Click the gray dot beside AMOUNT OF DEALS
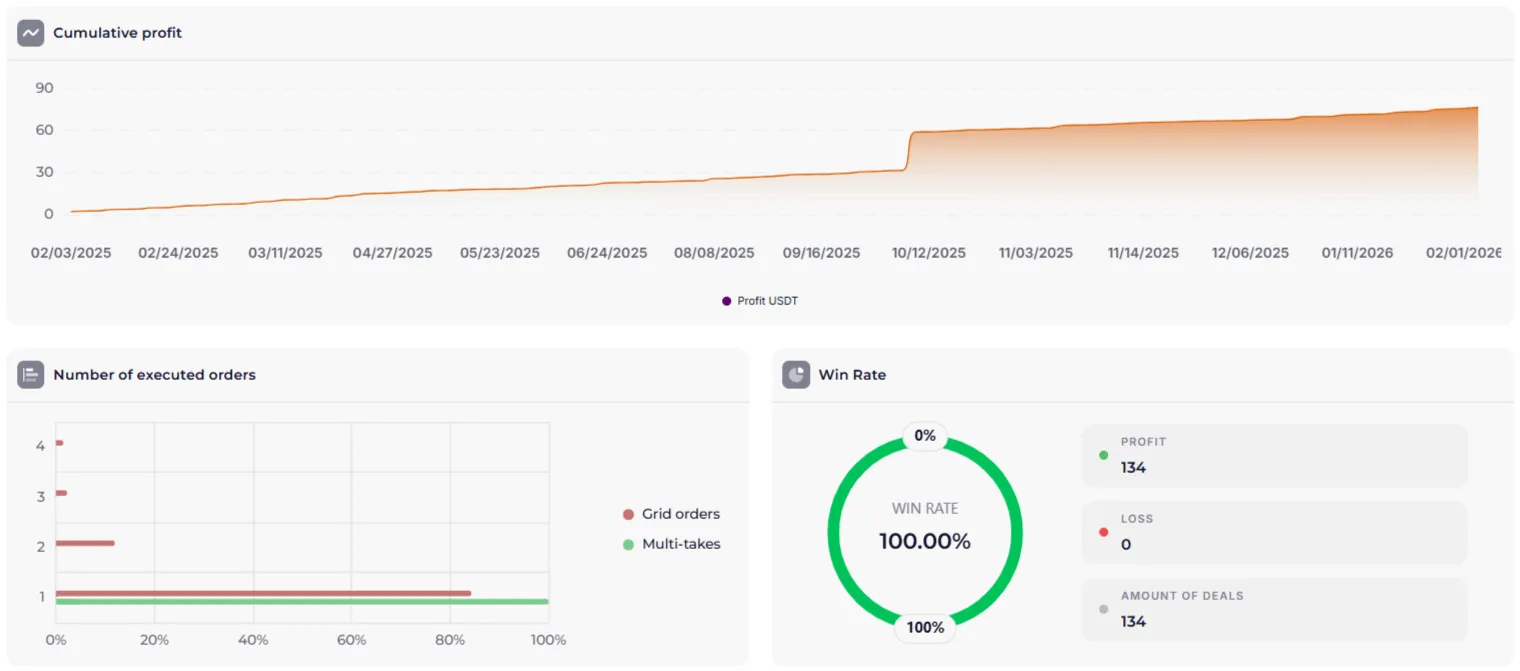Image resolution: width=1520 pixels, height=671 pixels. pyautogui.click(x=1103, y=609)
